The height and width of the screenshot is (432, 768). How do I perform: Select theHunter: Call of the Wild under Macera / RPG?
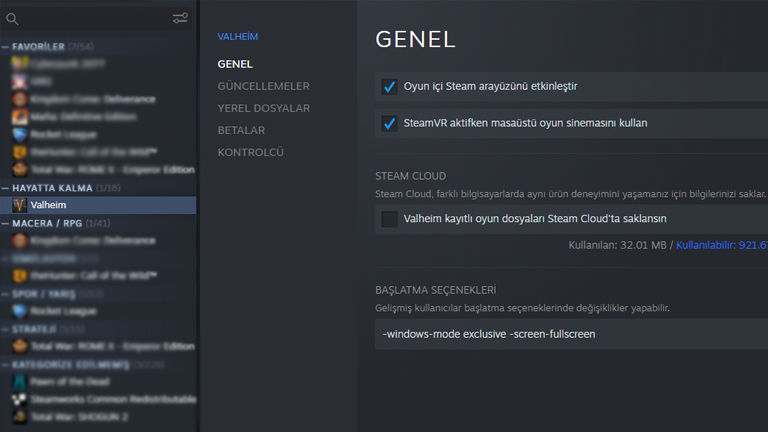coord(98,276)
